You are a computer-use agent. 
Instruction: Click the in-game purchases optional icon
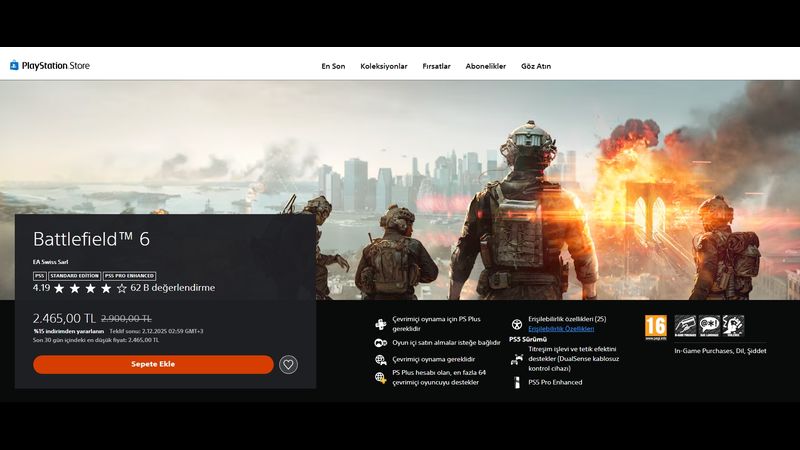pos(381,343)
